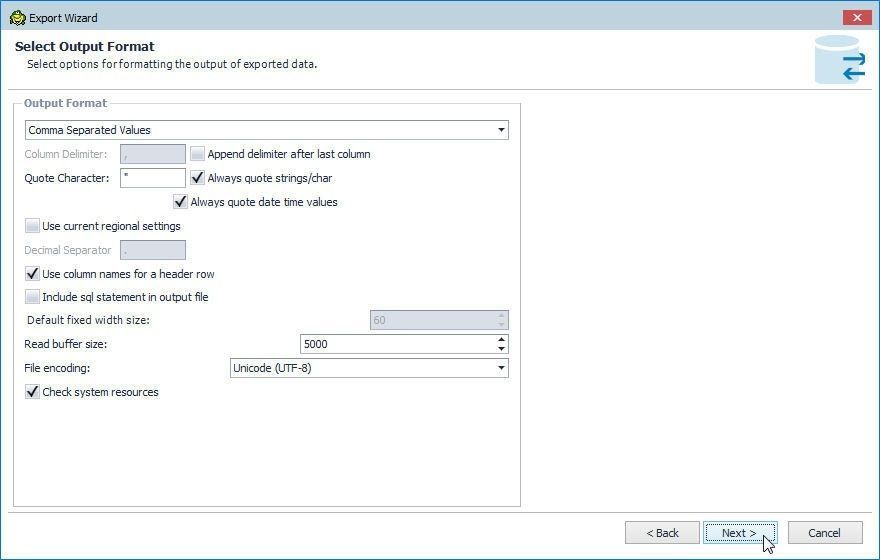Image resolution: width=880 pixels, height=560 pixels.
Task: Go to the previous step with Back
Action: coord(662,533)
